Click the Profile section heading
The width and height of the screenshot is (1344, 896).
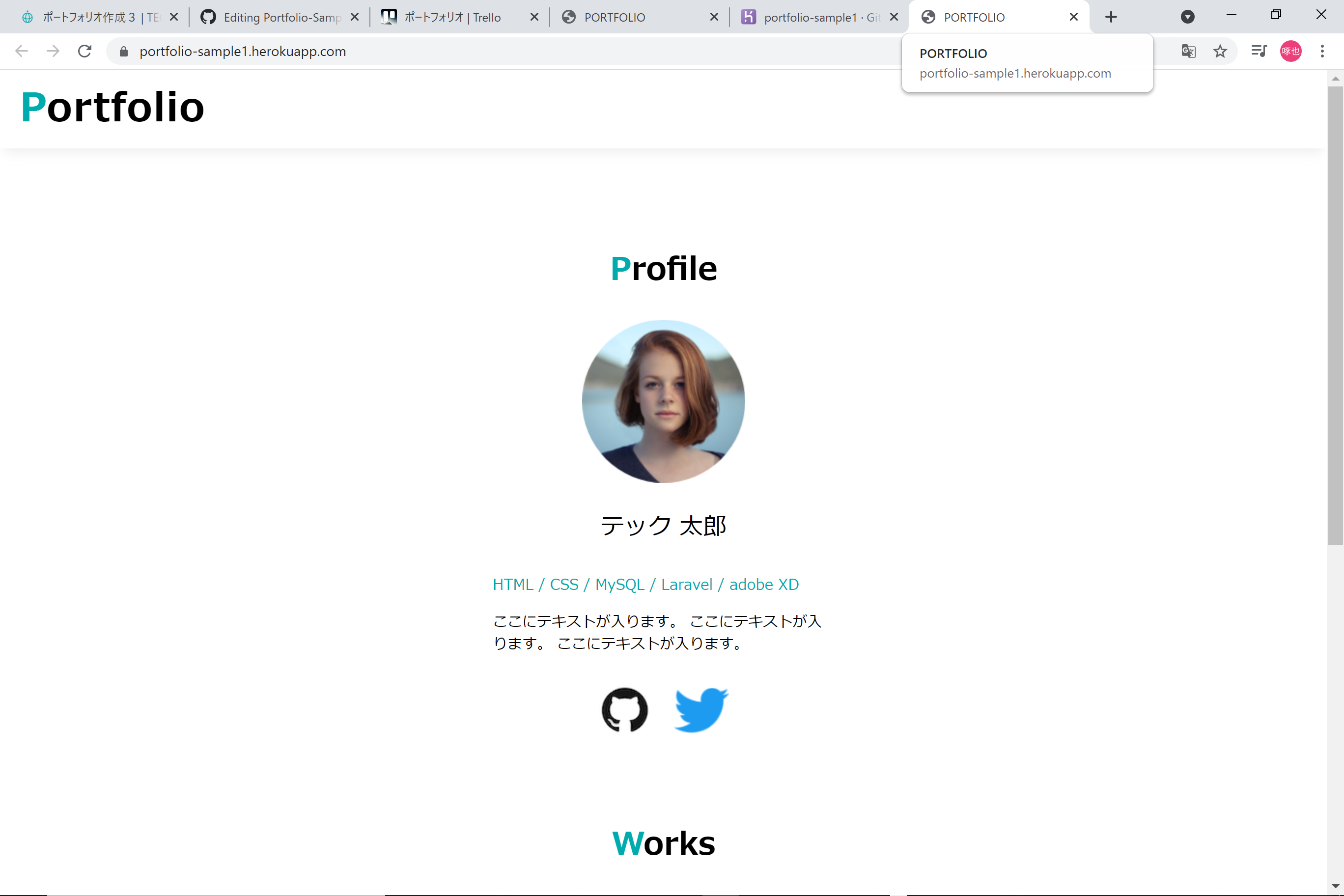tap(664, 269)
